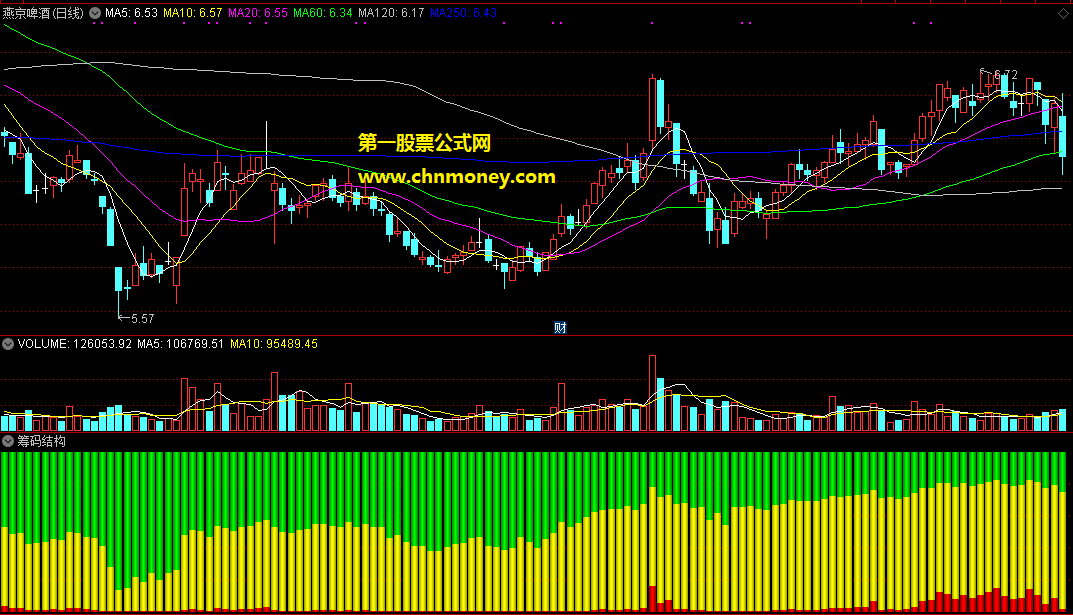
Task: Select the 燕京啤酒(日线) stock title
Action: [43, 13]
